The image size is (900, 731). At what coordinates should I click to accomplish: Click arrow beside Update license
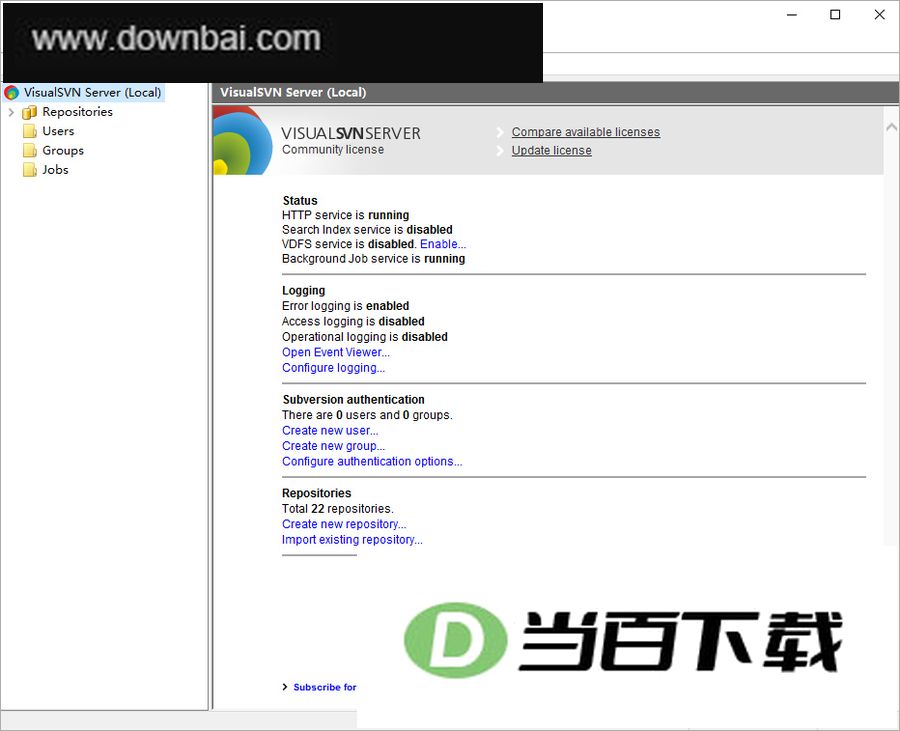point(500,151)
